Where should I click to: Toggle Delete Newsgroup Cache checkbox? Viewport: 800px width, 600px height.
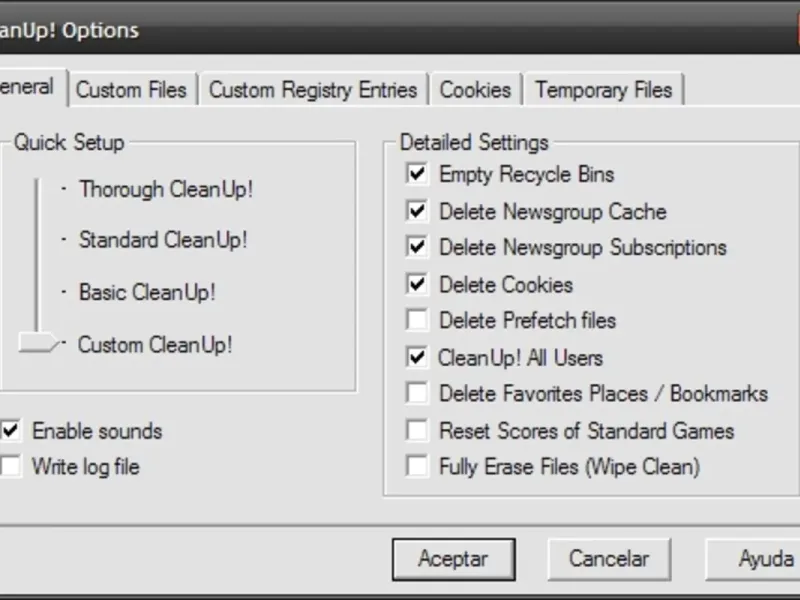417,211
